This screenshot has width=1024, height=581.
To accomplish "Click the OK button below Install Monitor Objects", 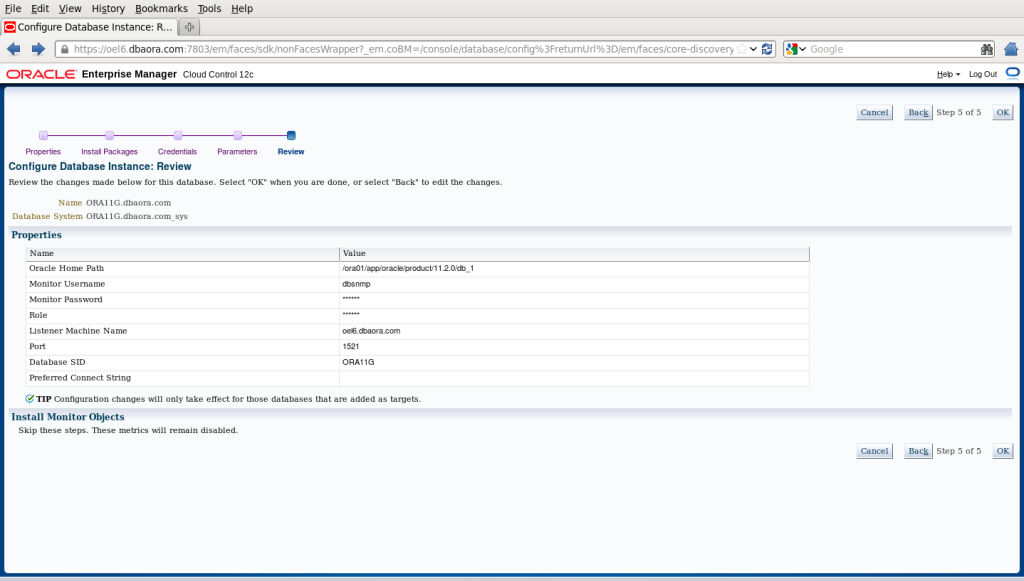I will [x=1002, y=451].
